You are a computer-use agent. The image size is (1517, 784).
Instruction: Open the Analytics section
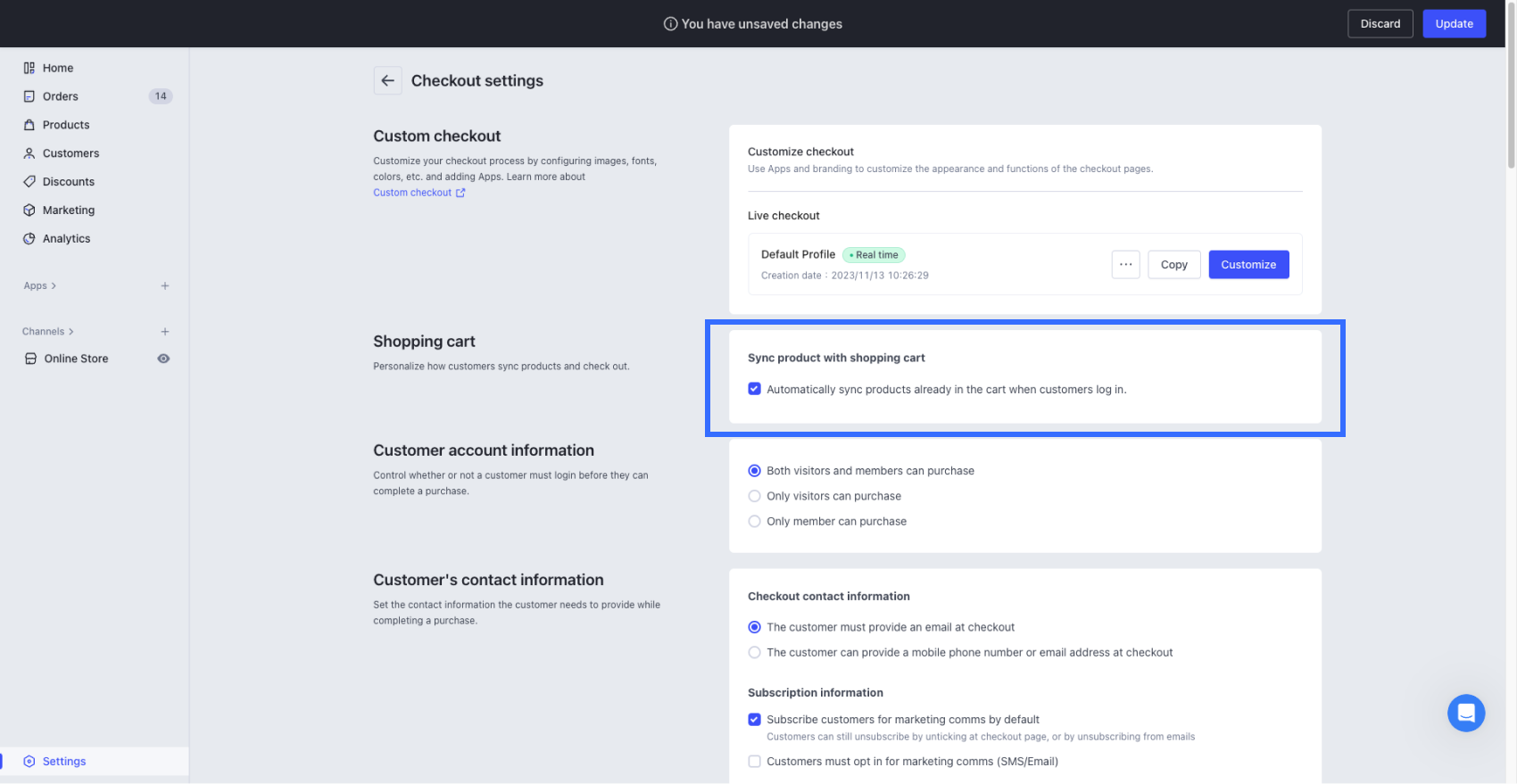click(67, 238)
